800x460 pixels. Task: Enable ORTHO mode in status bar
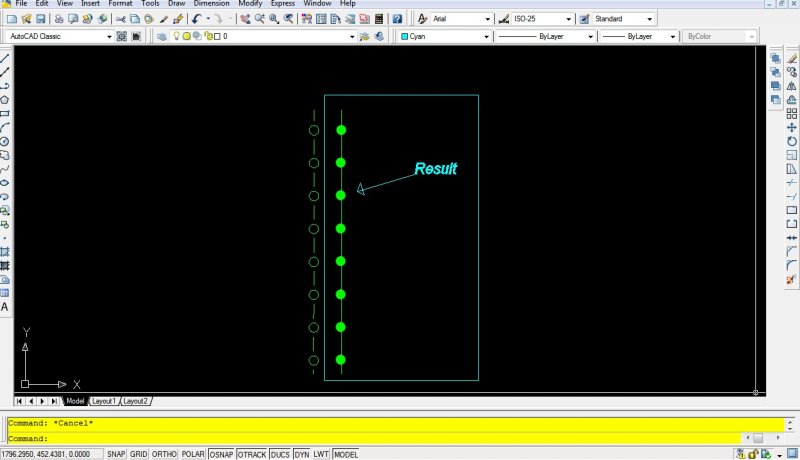click(164, 454)
